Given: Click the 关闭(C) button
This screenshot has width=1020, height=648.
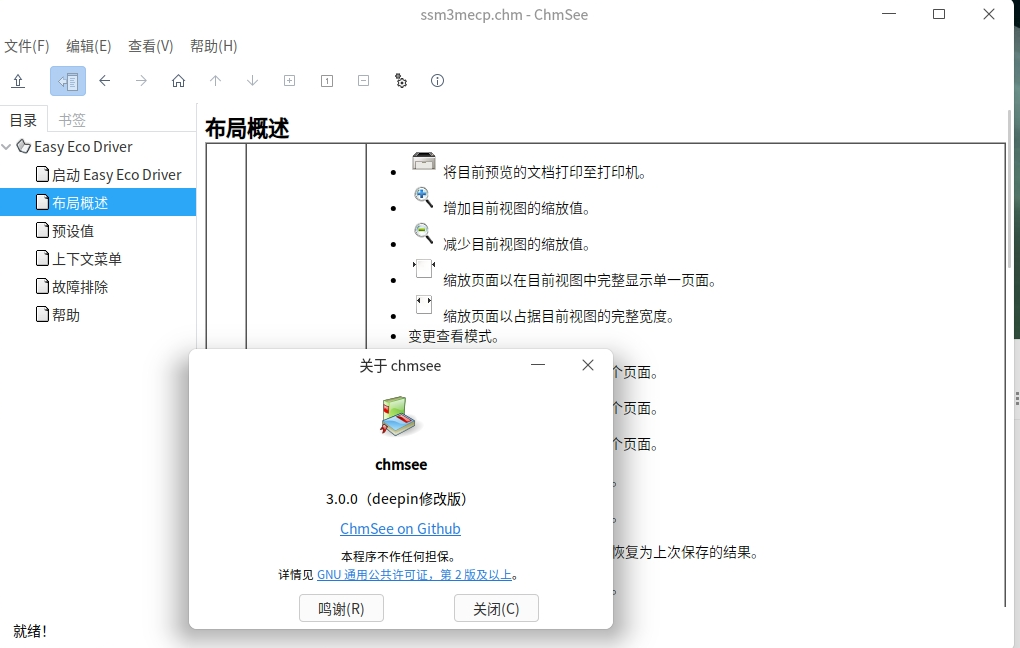Looking at the screenshot, I should [496, 608].
